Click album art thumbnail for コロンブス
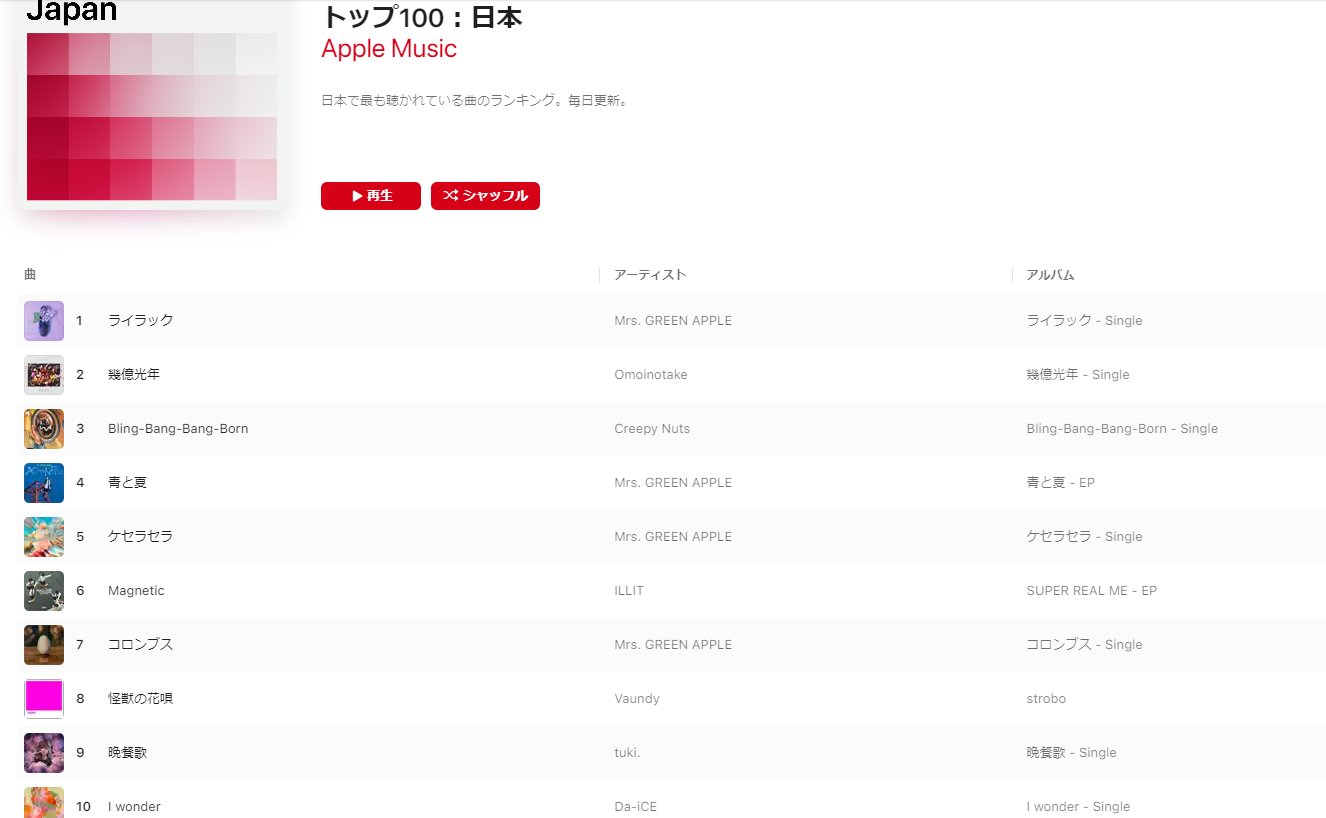1326x818 pixels. click(44, 645)
